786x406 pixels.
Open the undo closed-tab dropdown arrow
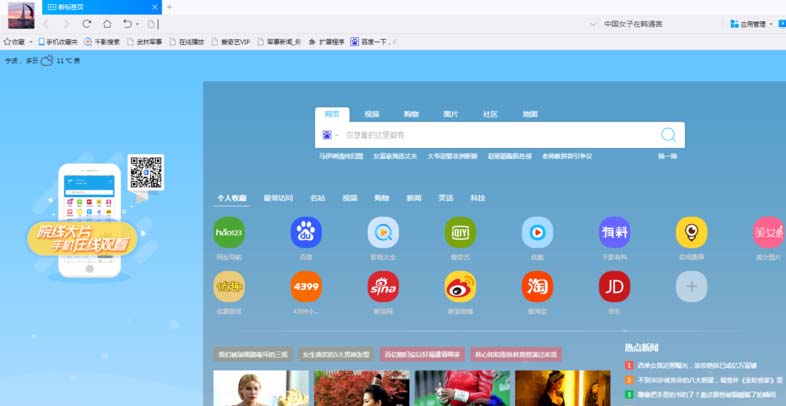point(137,23)
